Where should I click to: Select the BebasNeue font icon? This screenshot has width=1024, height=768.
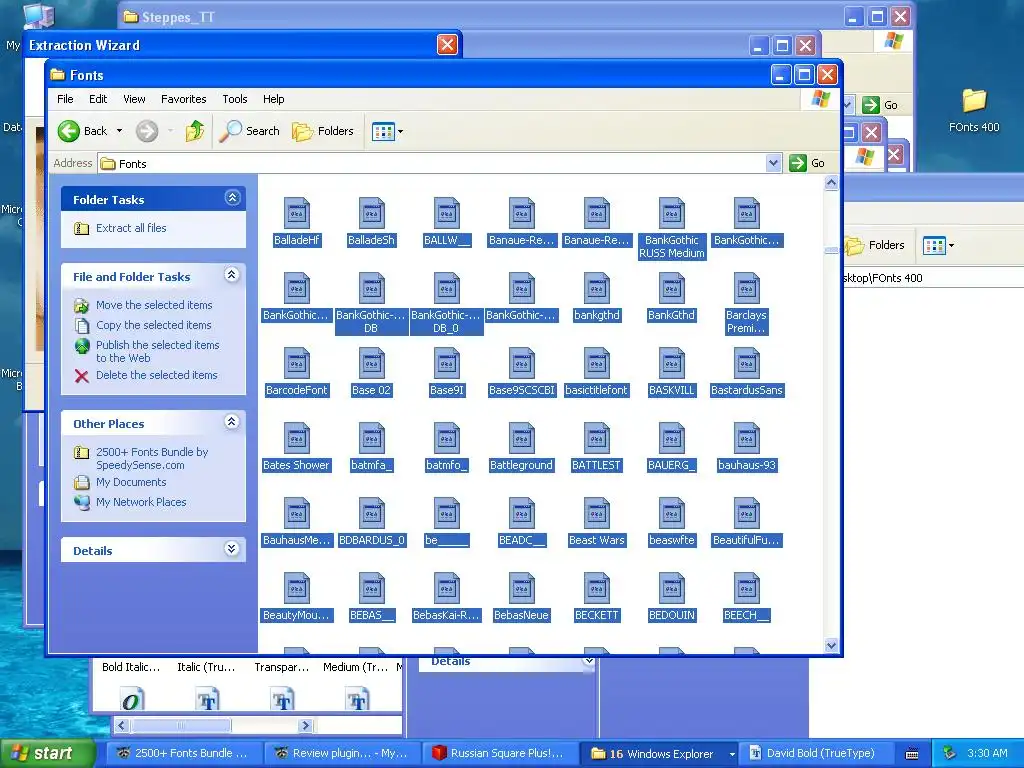click(521, 588)
